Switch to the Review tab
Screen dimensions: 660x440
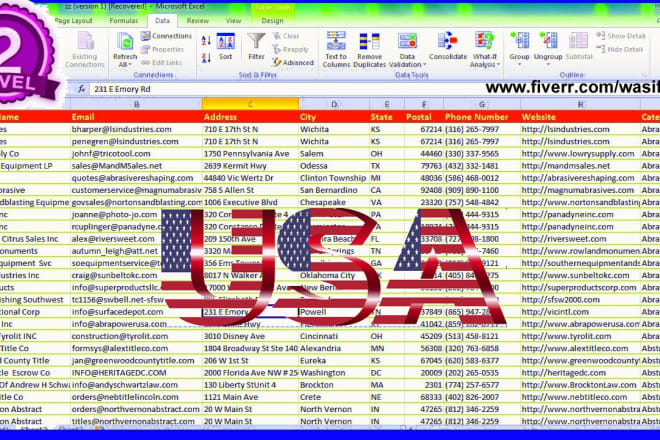(197, 20)
